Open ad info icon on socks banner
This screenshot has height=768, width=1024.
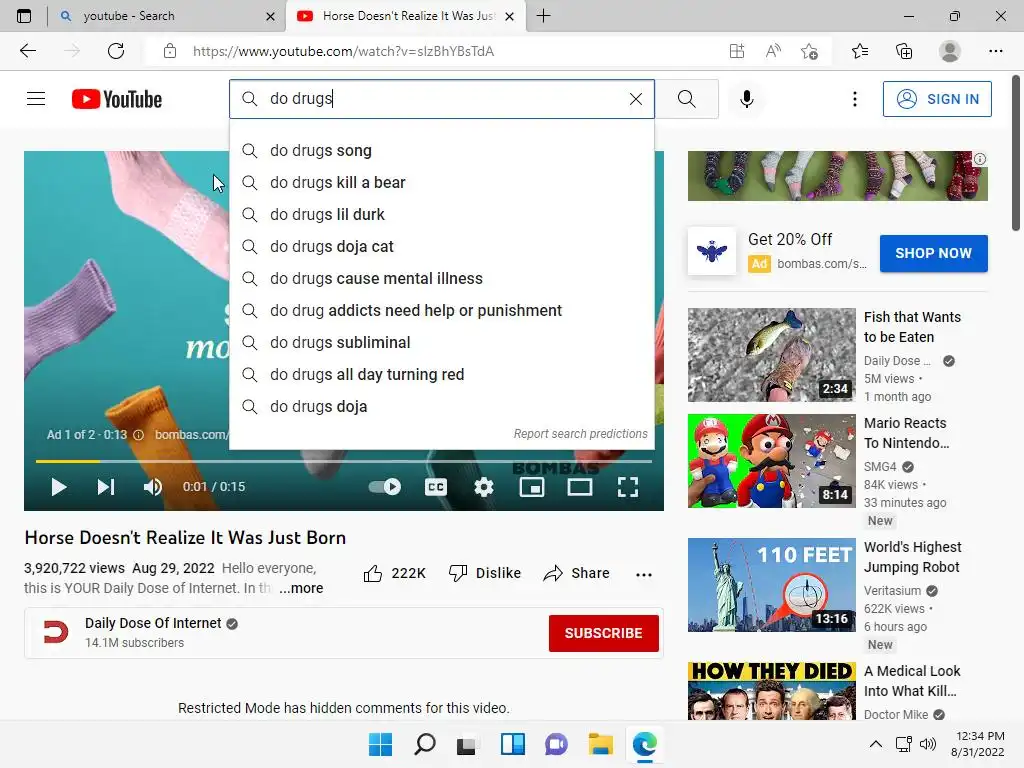(980, 159)
